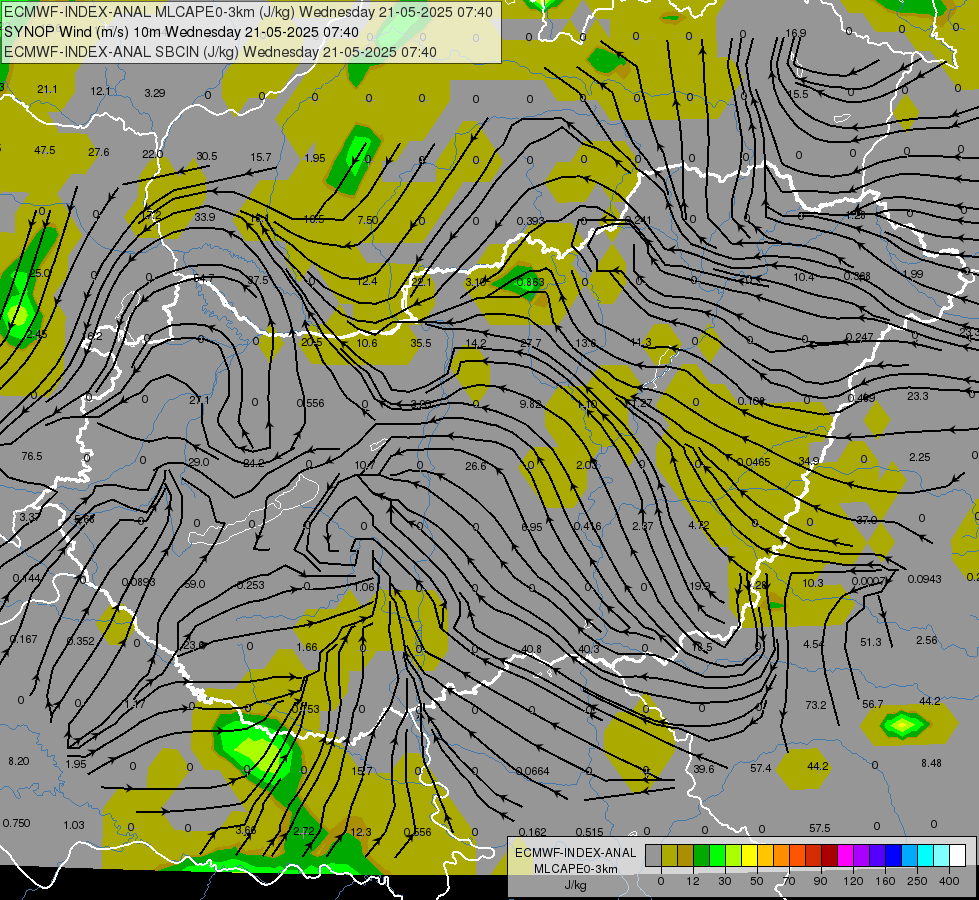This screenshot has width=979, height=900.
Task: Select the legend tick label 160
Action: point(885,881)
